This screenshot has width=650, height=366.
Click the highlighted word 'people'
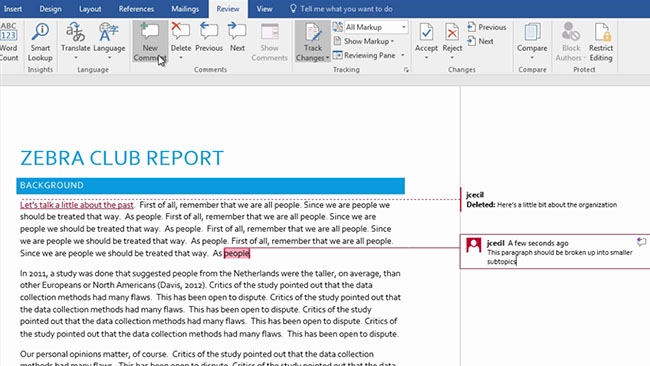point(237,253)
